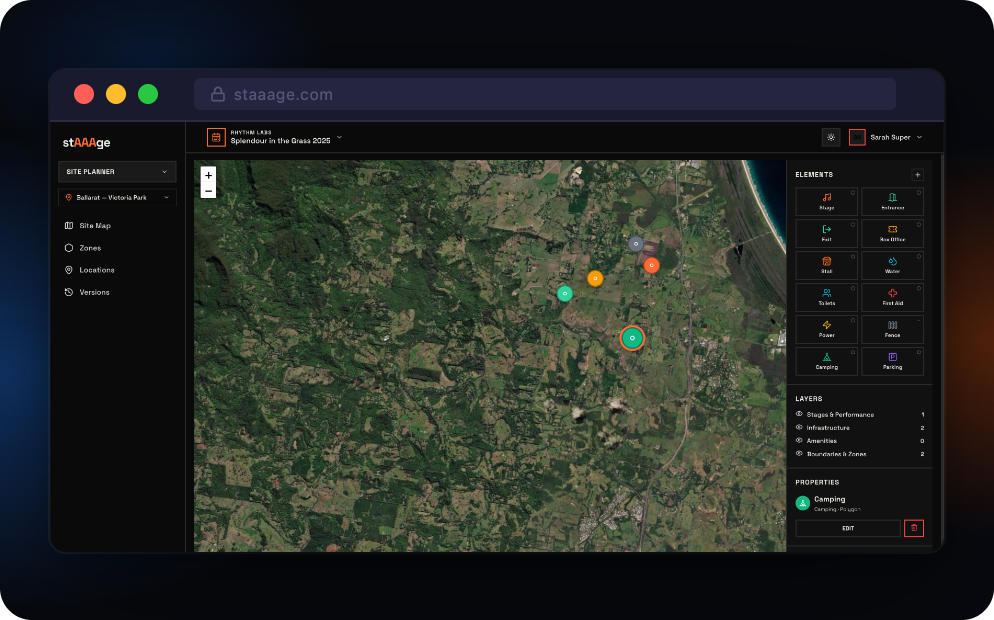The image size is (994, 620).
Task: Open the Site Planner dropdown
Action: tap(117, 172)
